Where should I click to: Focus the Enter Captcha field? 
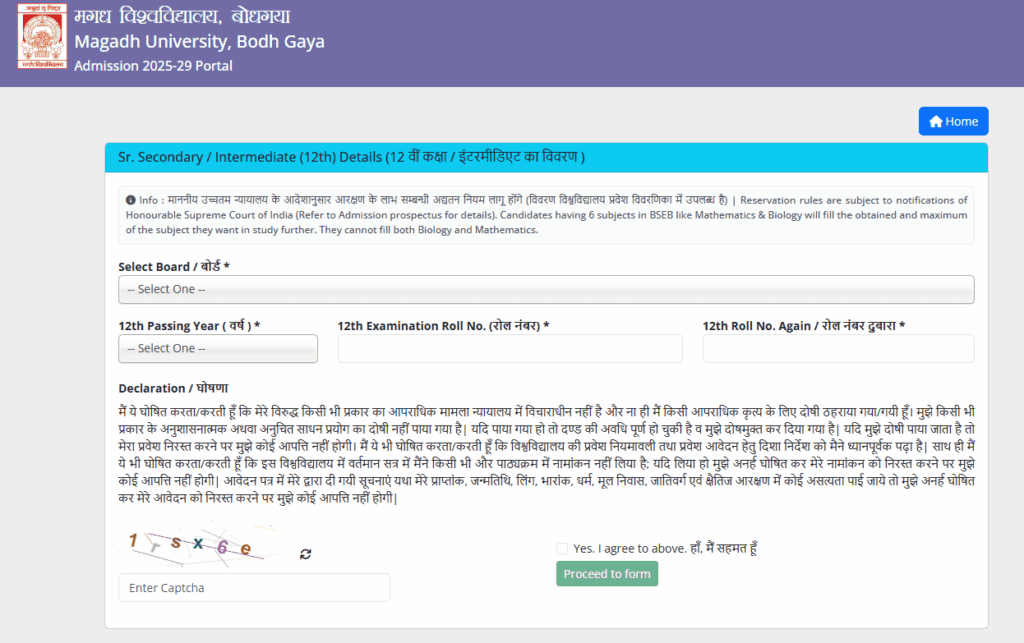click(254, 588)
